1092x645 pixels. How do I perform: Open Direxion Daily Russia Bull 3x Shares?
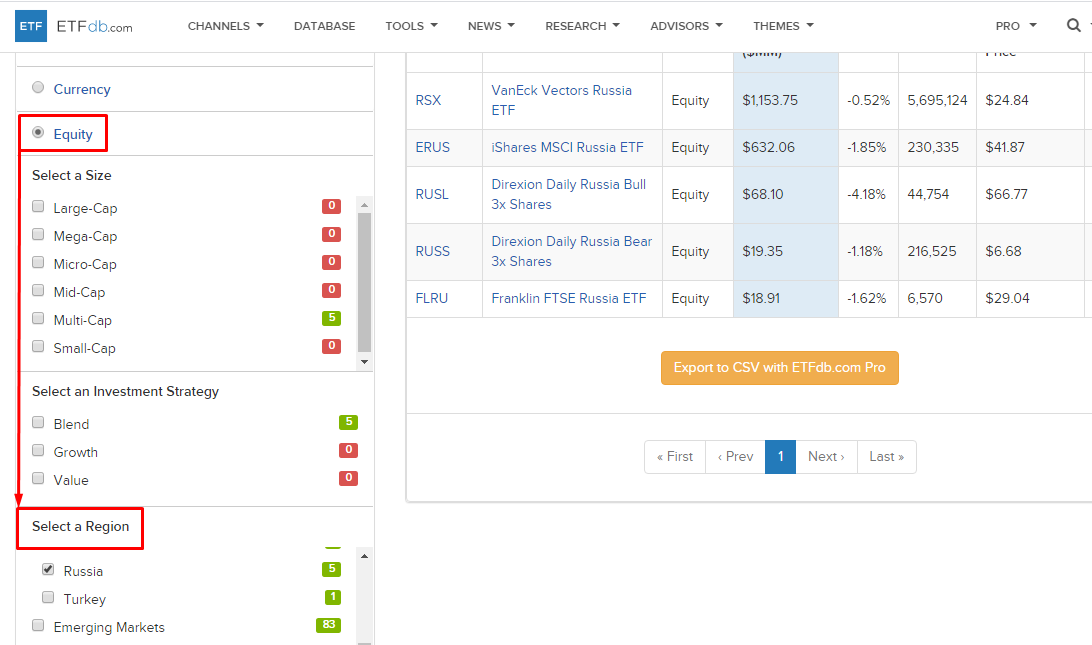click(569, 194)
